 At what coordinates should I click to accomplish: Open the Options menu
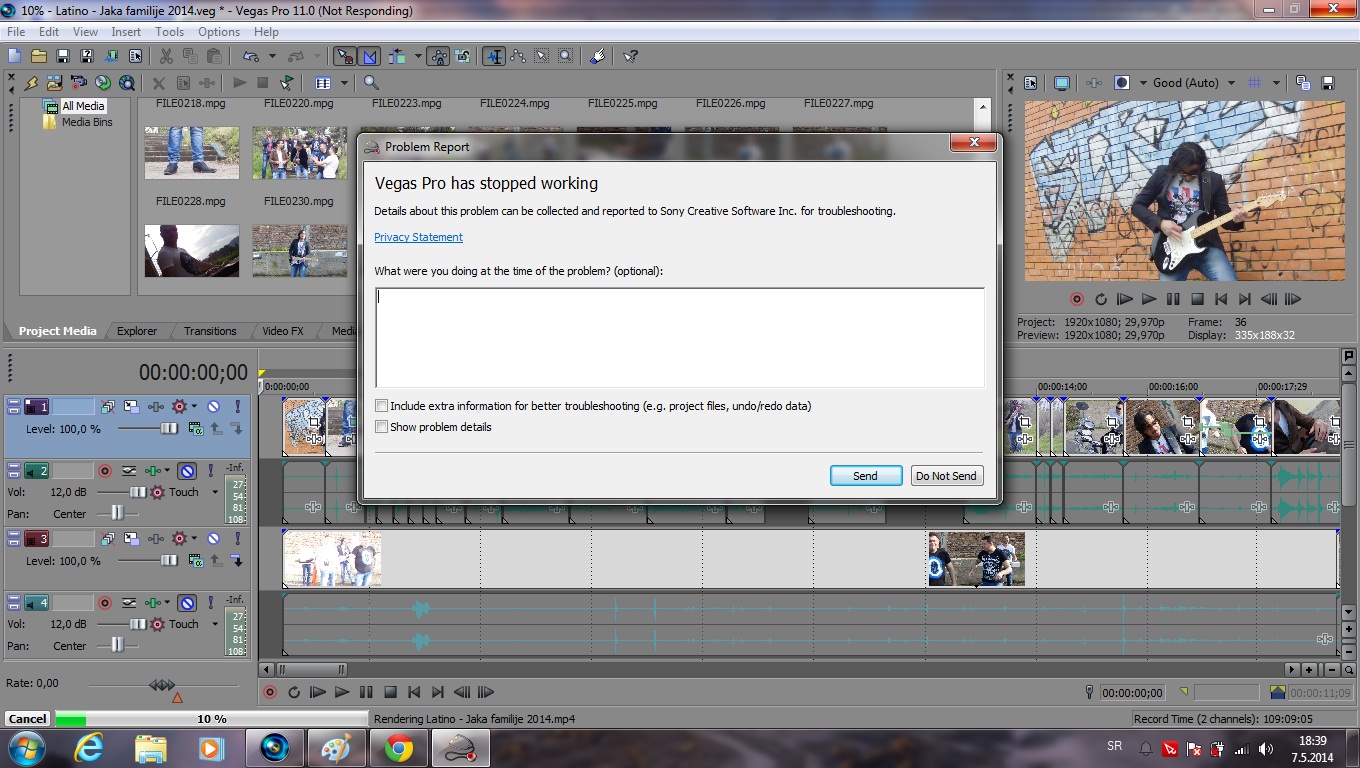pos(219,32)
